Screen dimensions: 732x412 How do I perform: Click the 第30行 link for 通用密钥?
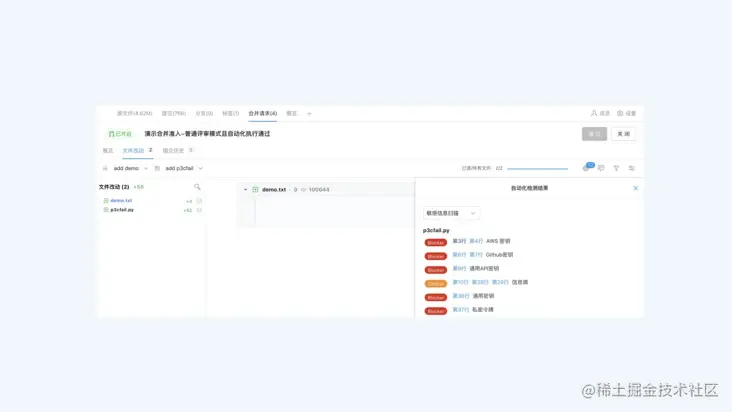point(461,296)
